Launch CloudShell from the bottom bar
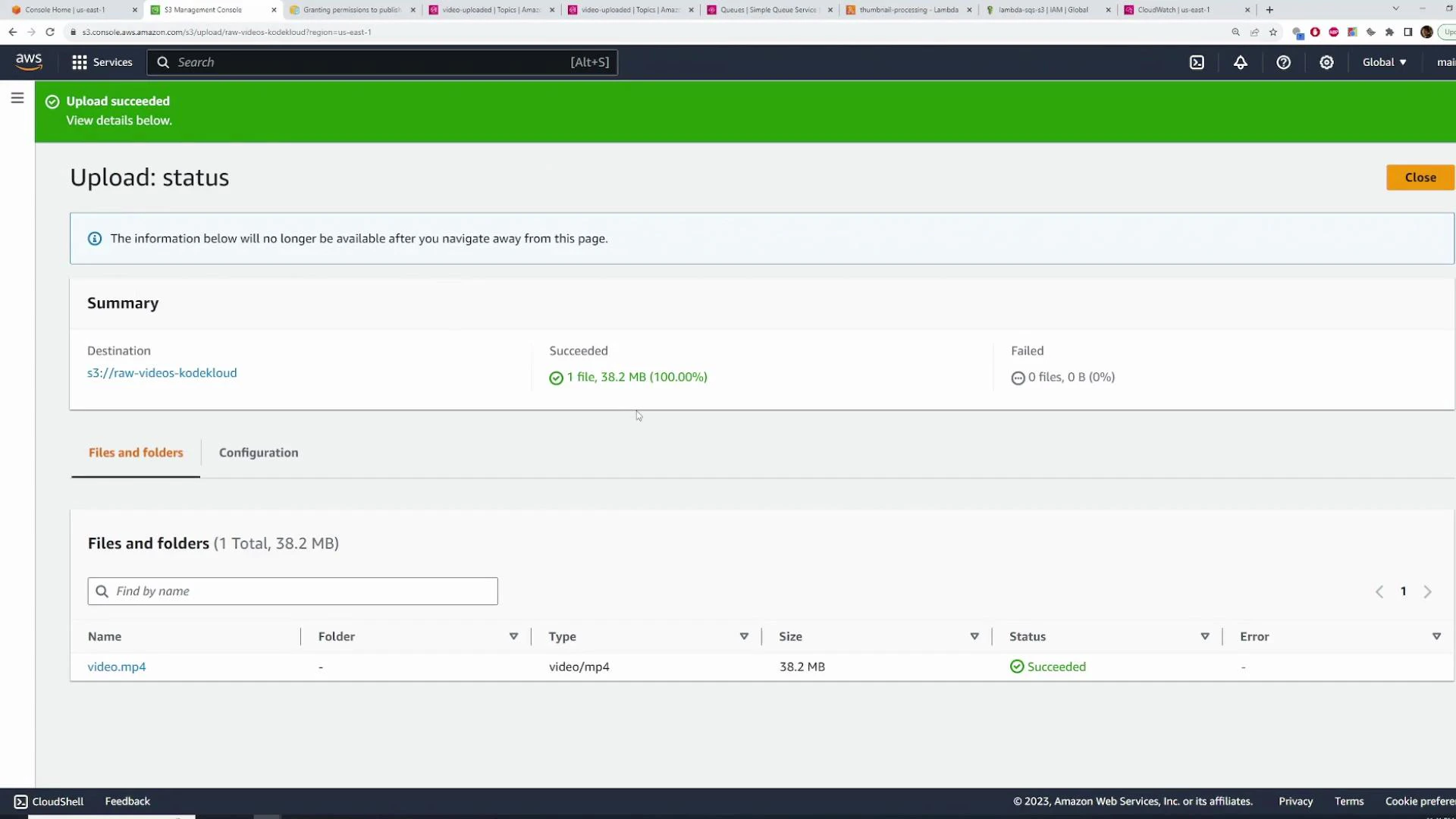This screenshot has height=819, width=1456. click(48, 801)
